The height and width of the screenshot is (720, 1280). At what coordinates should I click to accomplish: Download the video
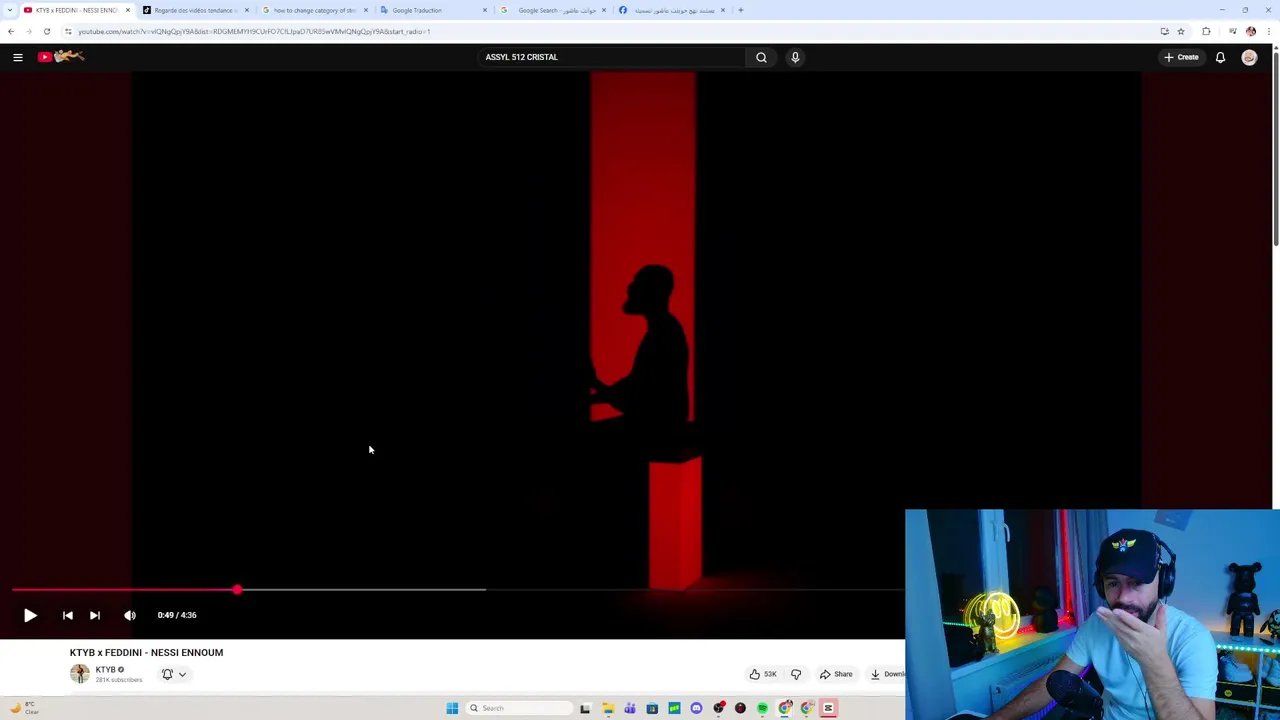(x=888, y=674)
